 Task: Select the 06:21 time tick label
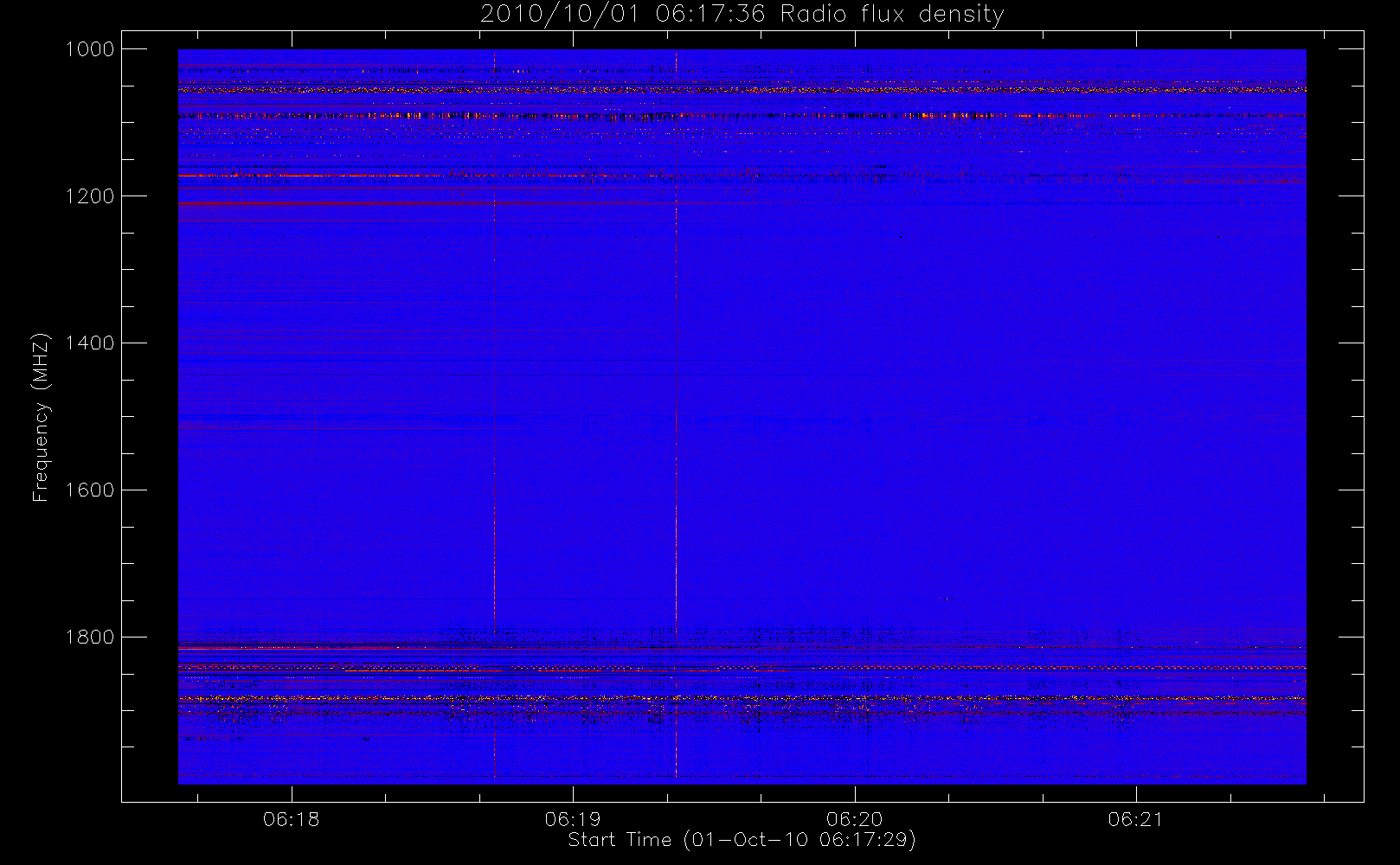click(x=1136, y=819)
